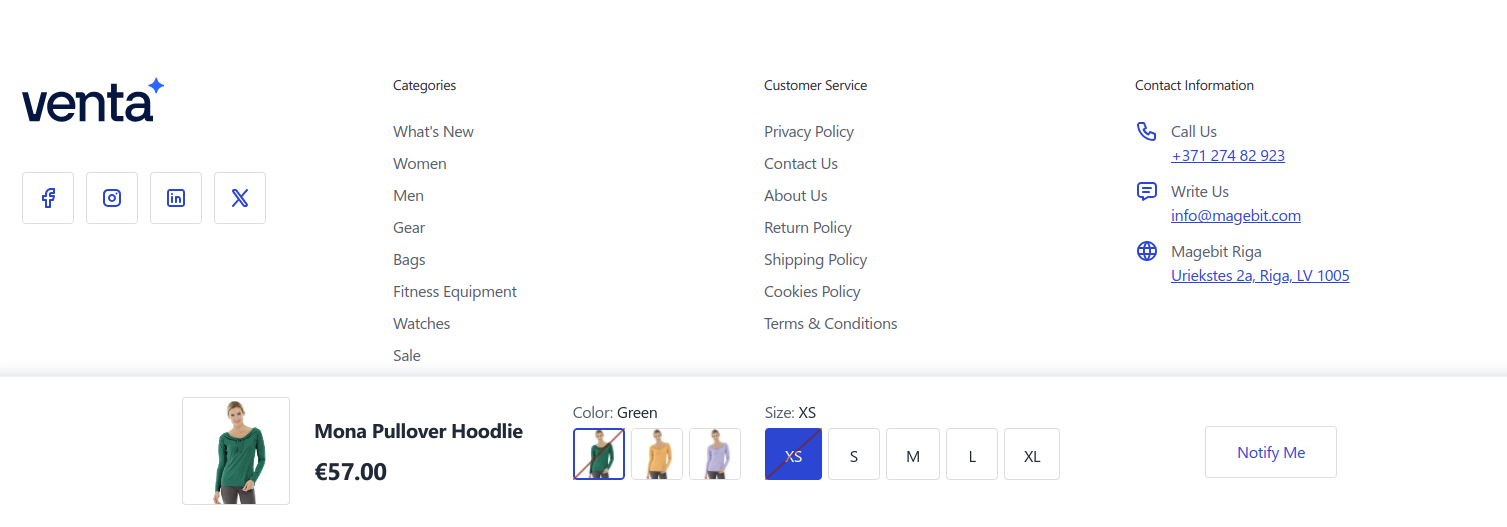Open the X (Twitter) social icon
The width and height of the screenshot is (1507, 527).
(x=240, y=198)
